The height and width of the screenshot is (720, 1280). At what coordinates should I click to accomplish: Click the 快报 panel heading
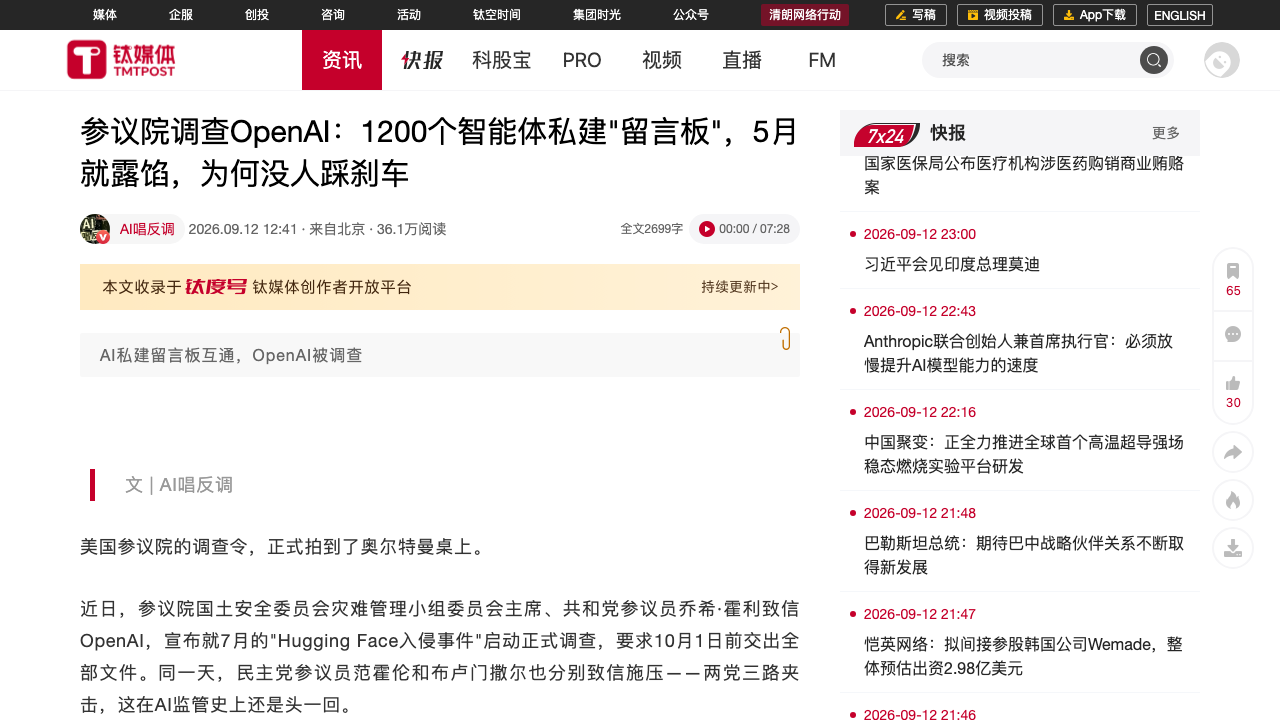point(948,133)
